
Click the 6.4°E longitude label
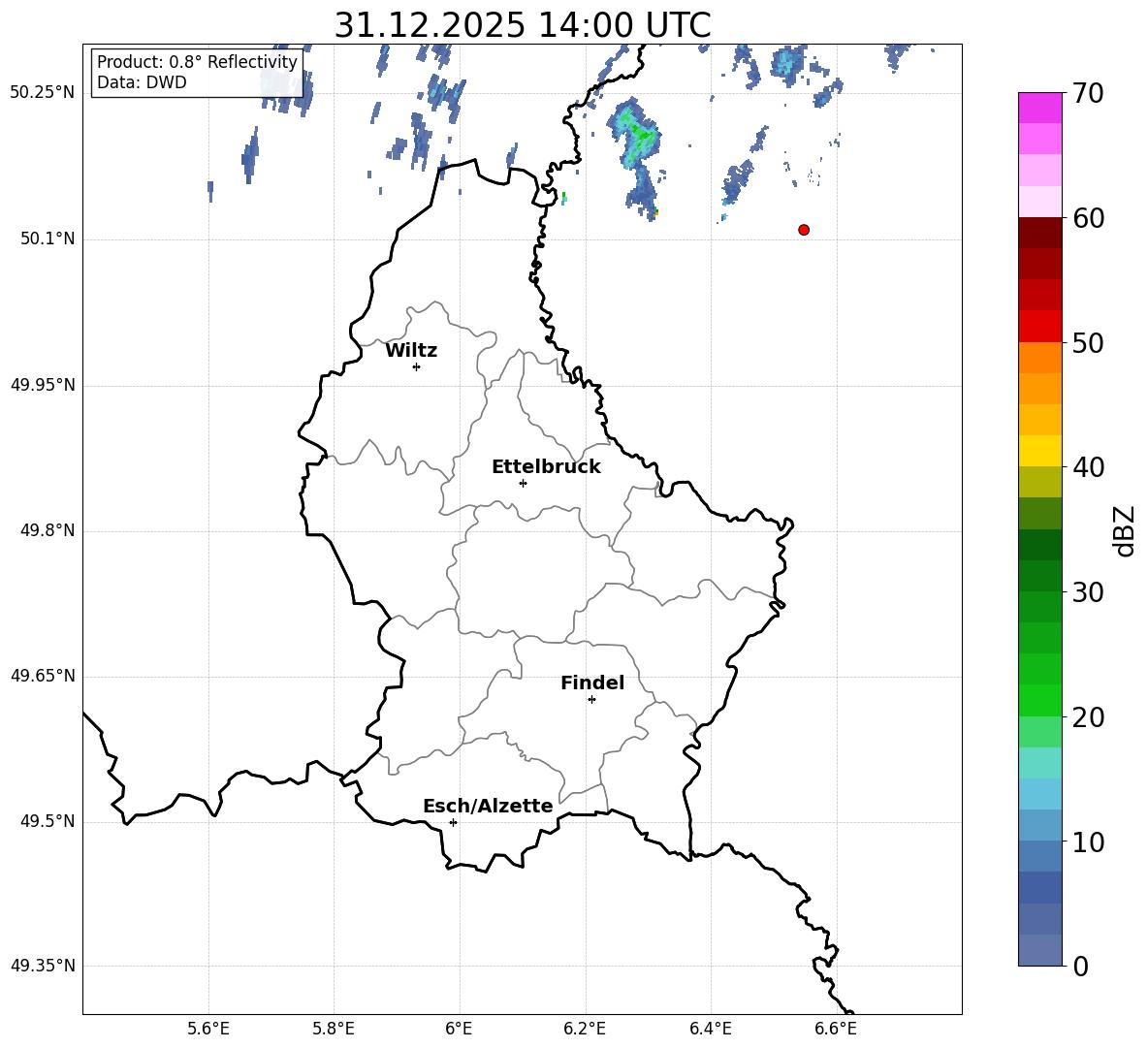pos(710,1029)
